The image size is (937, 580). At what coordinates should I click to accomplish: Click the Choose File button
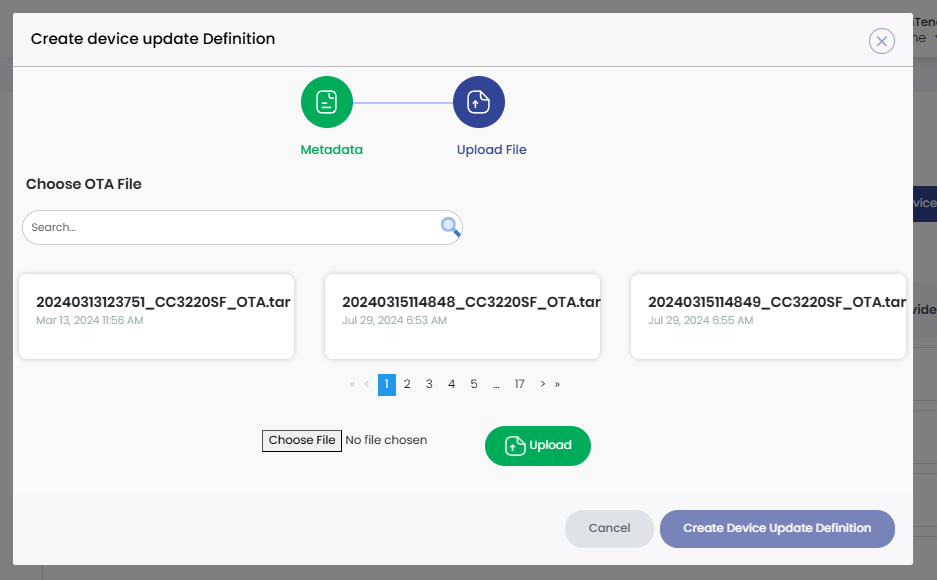point(302,441)
